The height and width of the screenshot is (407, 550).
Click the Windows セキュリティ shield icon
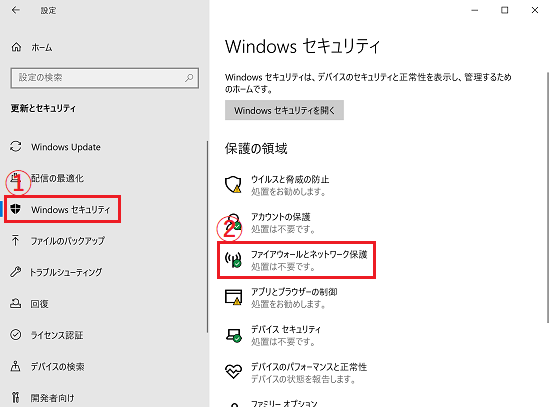[x=16, y=209]
